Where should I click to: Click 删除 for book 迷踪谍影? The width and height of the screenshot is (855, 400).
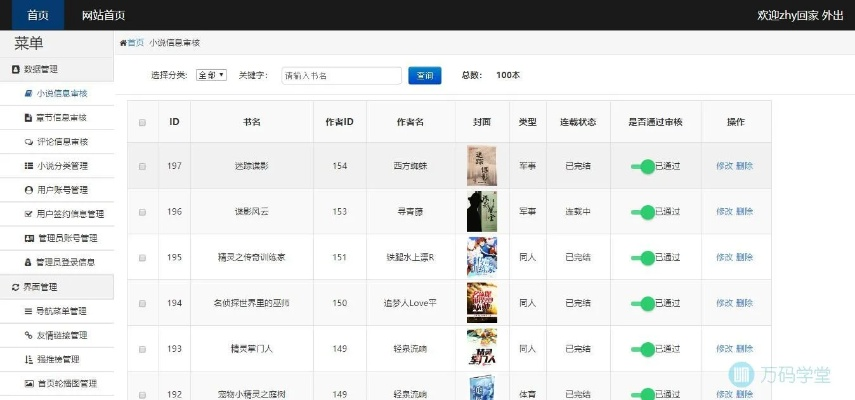744,166
